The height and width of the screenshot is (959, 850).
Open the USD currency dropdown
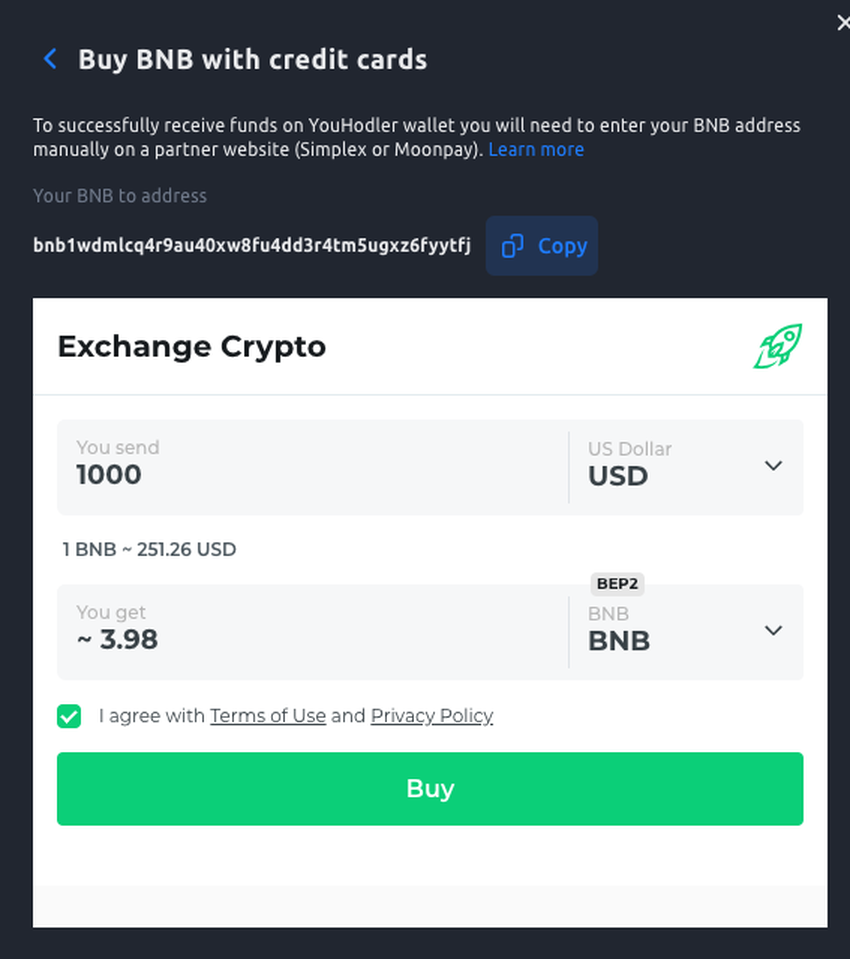(x=686, y=467)
